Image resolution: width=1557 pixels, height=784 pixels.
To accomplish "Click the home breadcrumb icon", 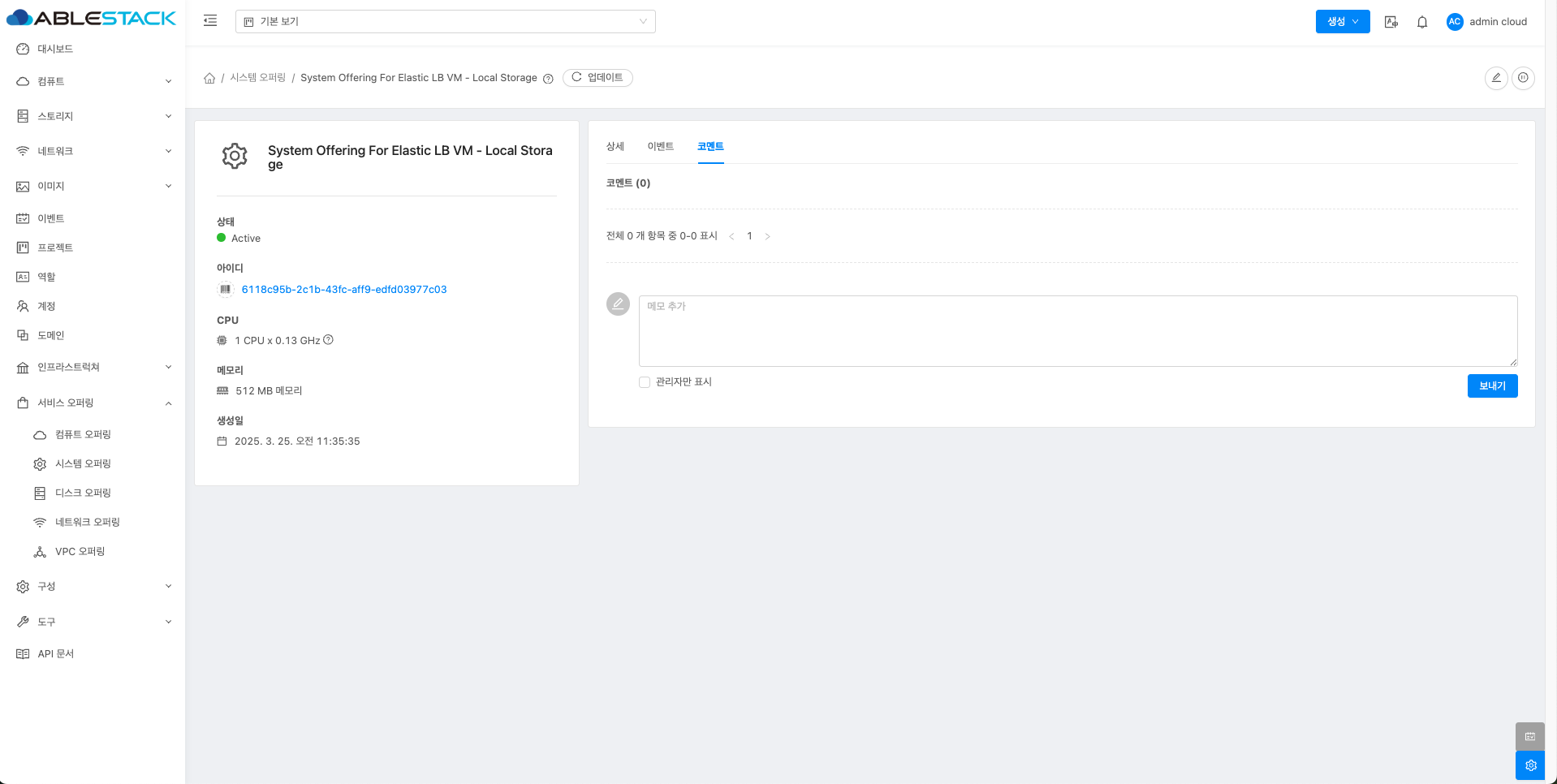I will click(209, 78).
